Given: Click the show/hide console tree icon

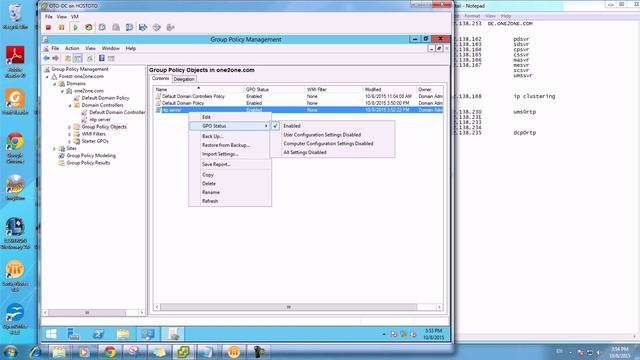Looking at the screenshot, I should tap(78, 58).
